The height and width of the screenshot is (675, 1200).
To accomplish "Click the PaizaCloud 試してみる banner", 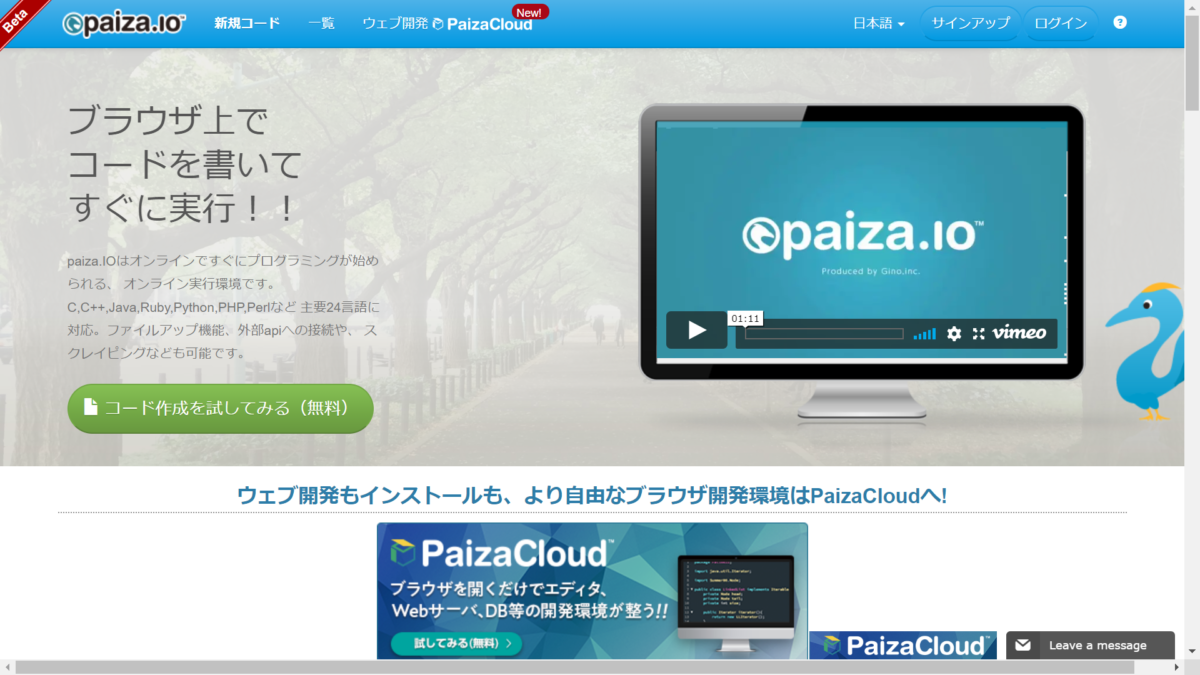I will (456, 645).
